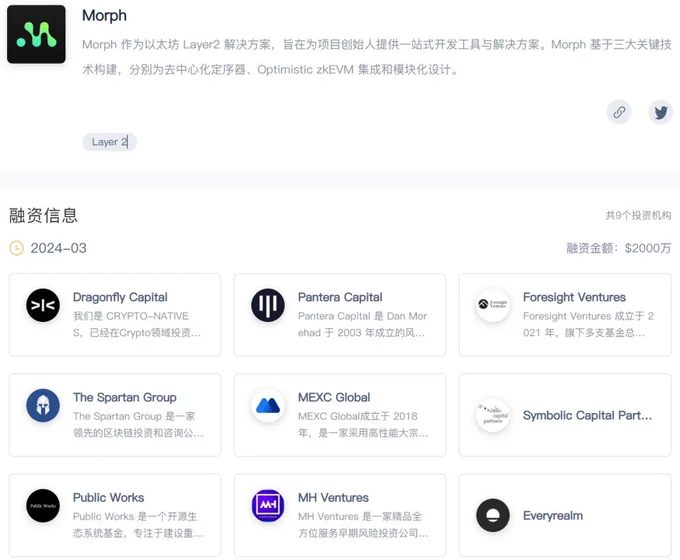680x560 pixels.
Task: Click the Morph project title
Action: (x=105, y=16)
